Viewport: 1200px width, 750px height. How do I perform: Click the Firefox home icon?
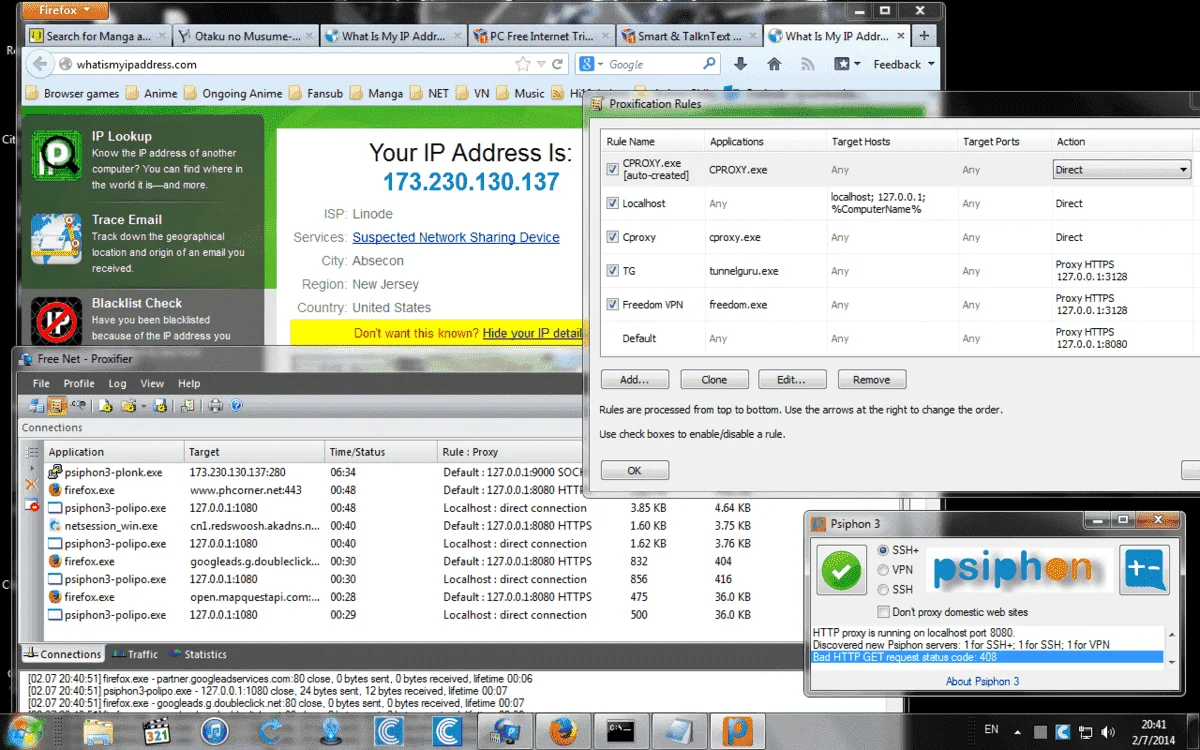[773, 64]
